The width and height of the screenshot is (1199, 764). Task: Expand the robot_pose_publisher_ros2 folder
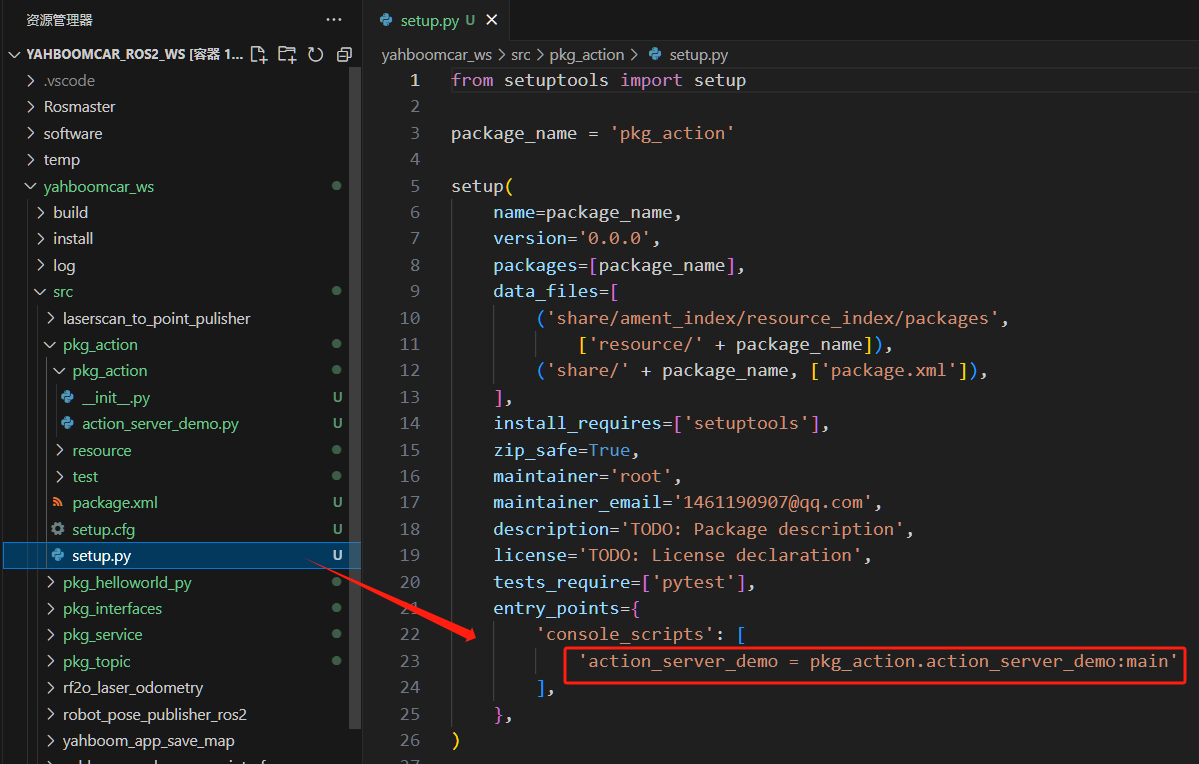coord(50,714)
